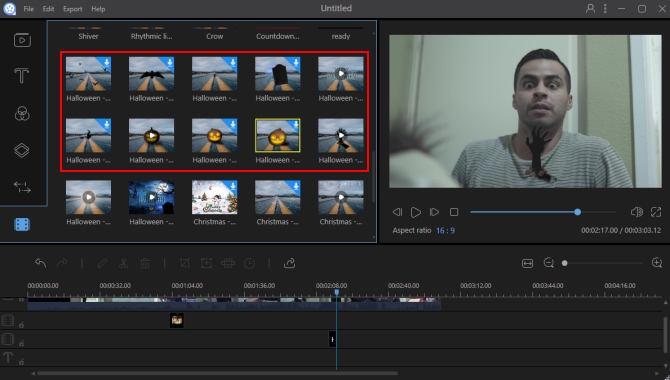
Task: Undo the last action
Action: pyautogui.click(x=41, y=263)
